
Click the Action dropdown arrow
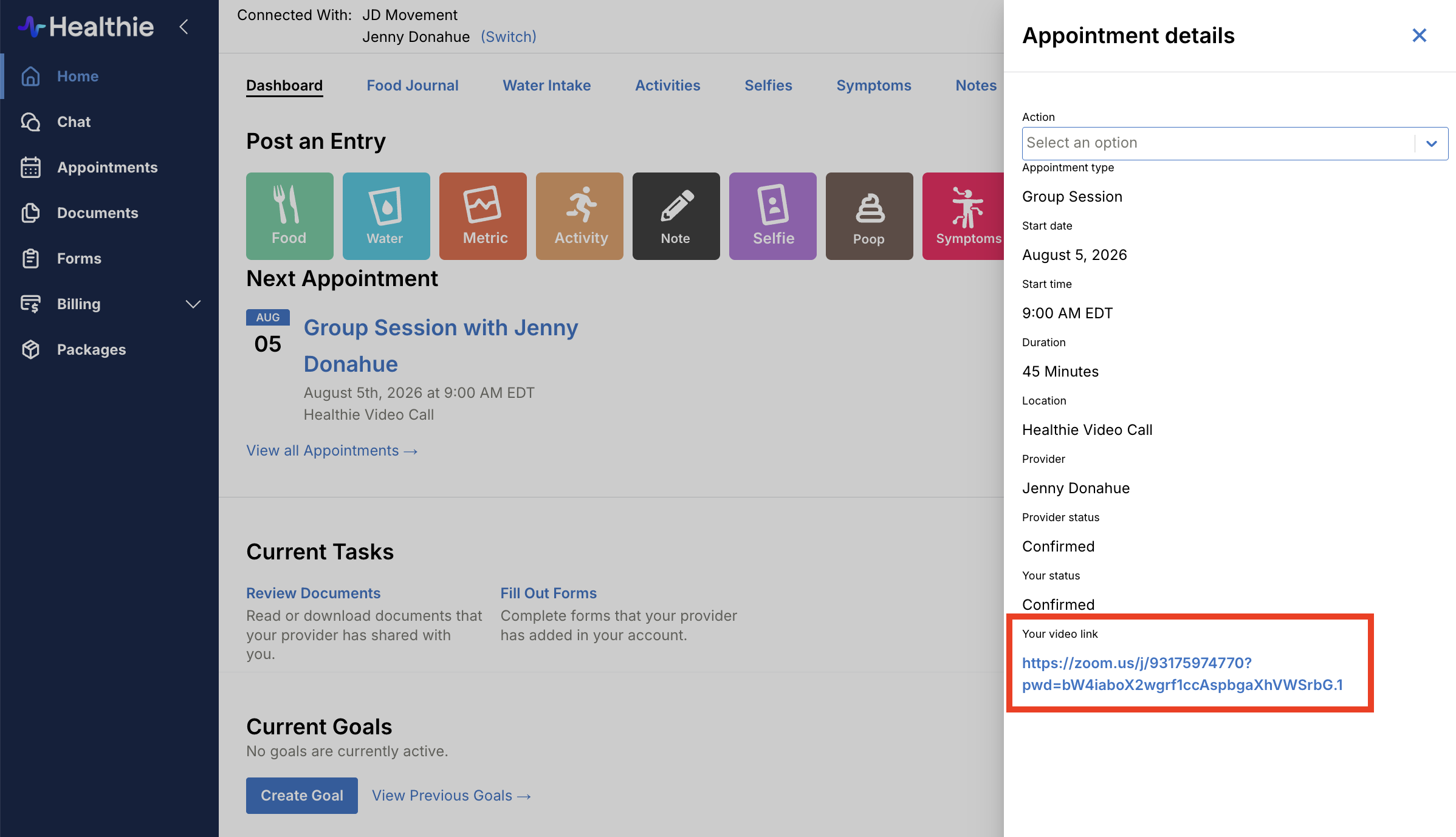(1432, 144)
